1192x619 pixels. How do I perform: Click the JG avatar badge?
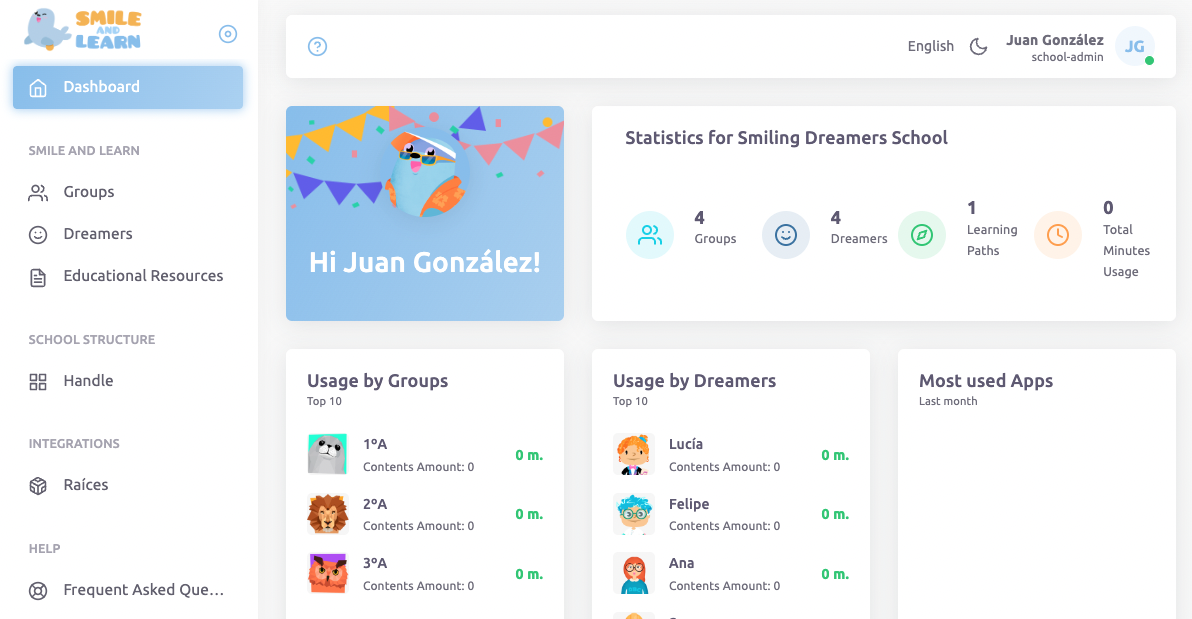tap(1134, 46)
